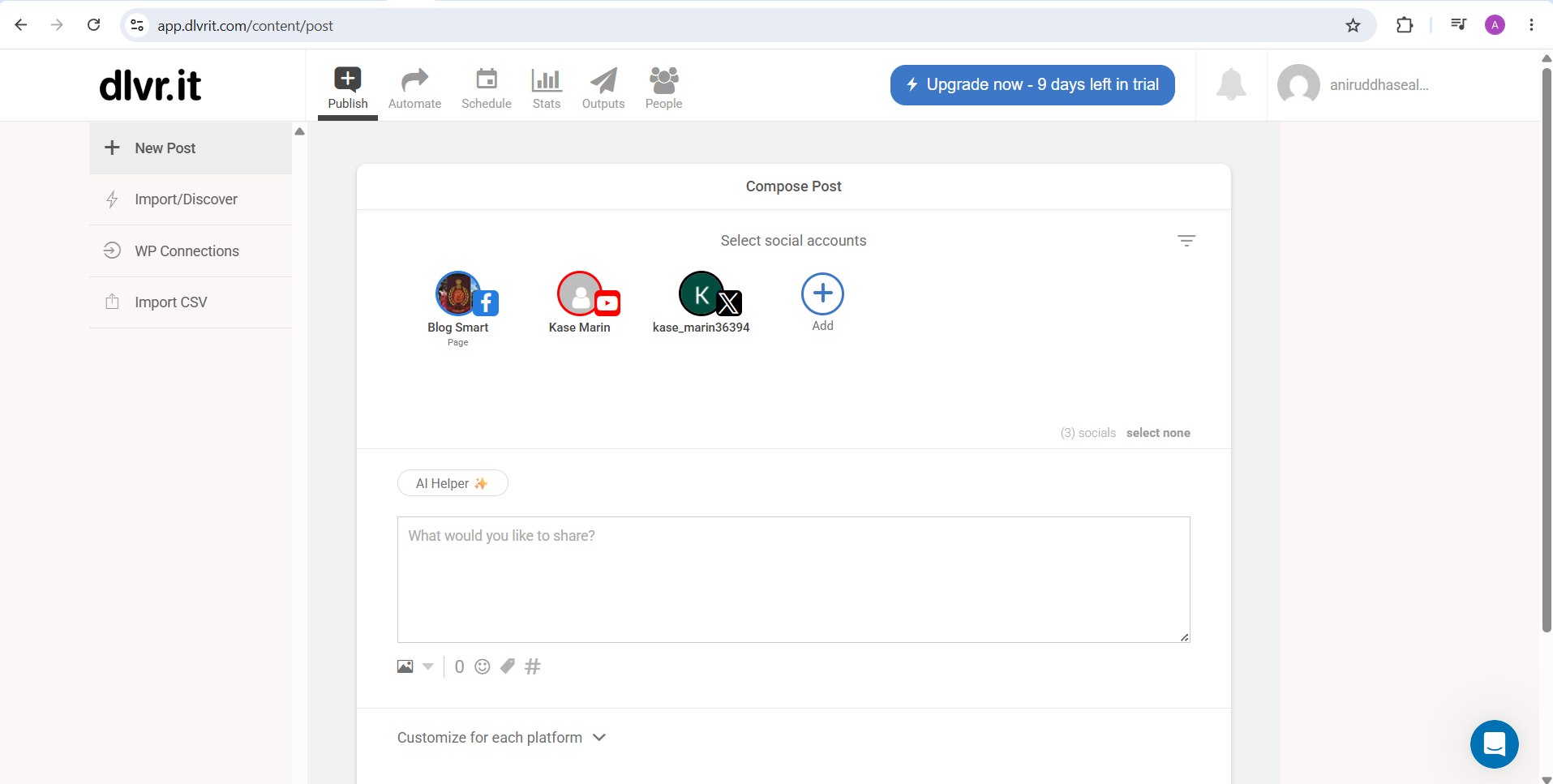Switch to the Automate tab
The height and width of the screenshot is (784, 1553).
pyautogui.click(x=414, y=88)
